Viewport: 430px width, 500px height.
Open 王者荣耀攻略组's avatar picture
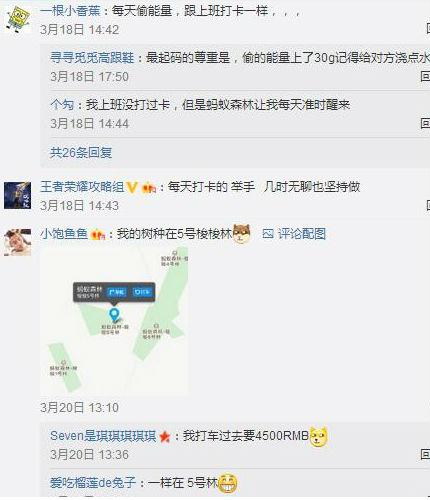(18, 195)
